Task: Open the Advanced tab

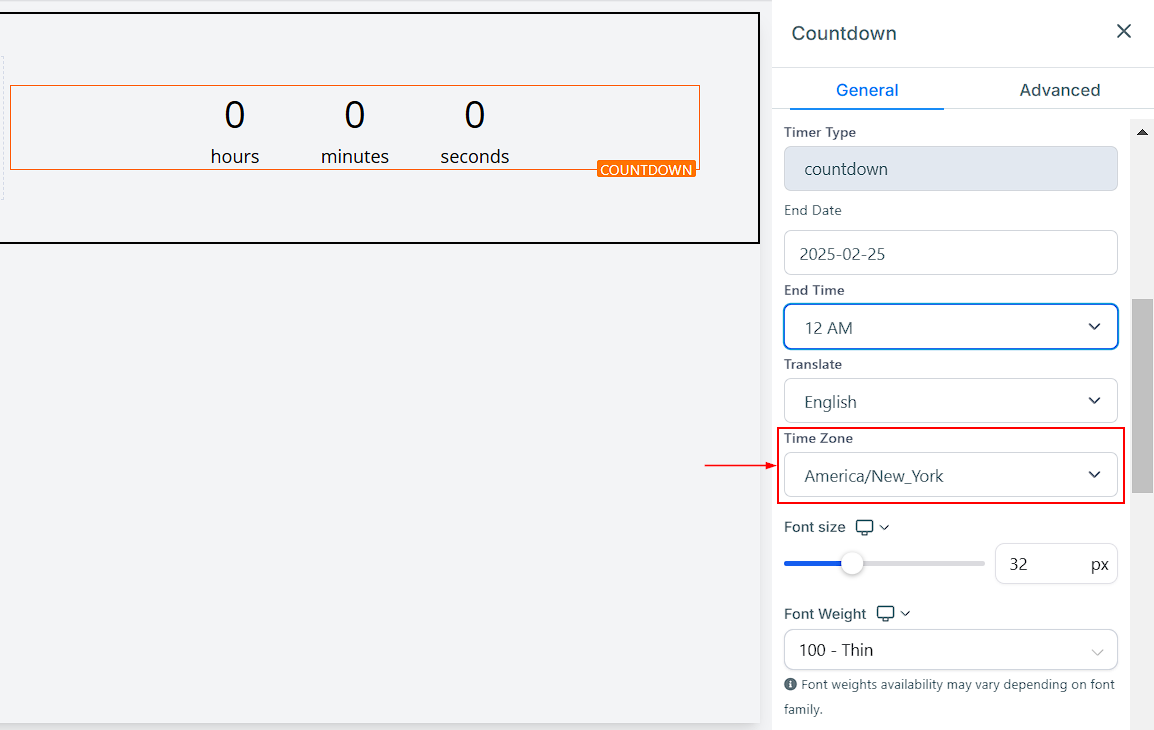Action: coord(1059,90)
